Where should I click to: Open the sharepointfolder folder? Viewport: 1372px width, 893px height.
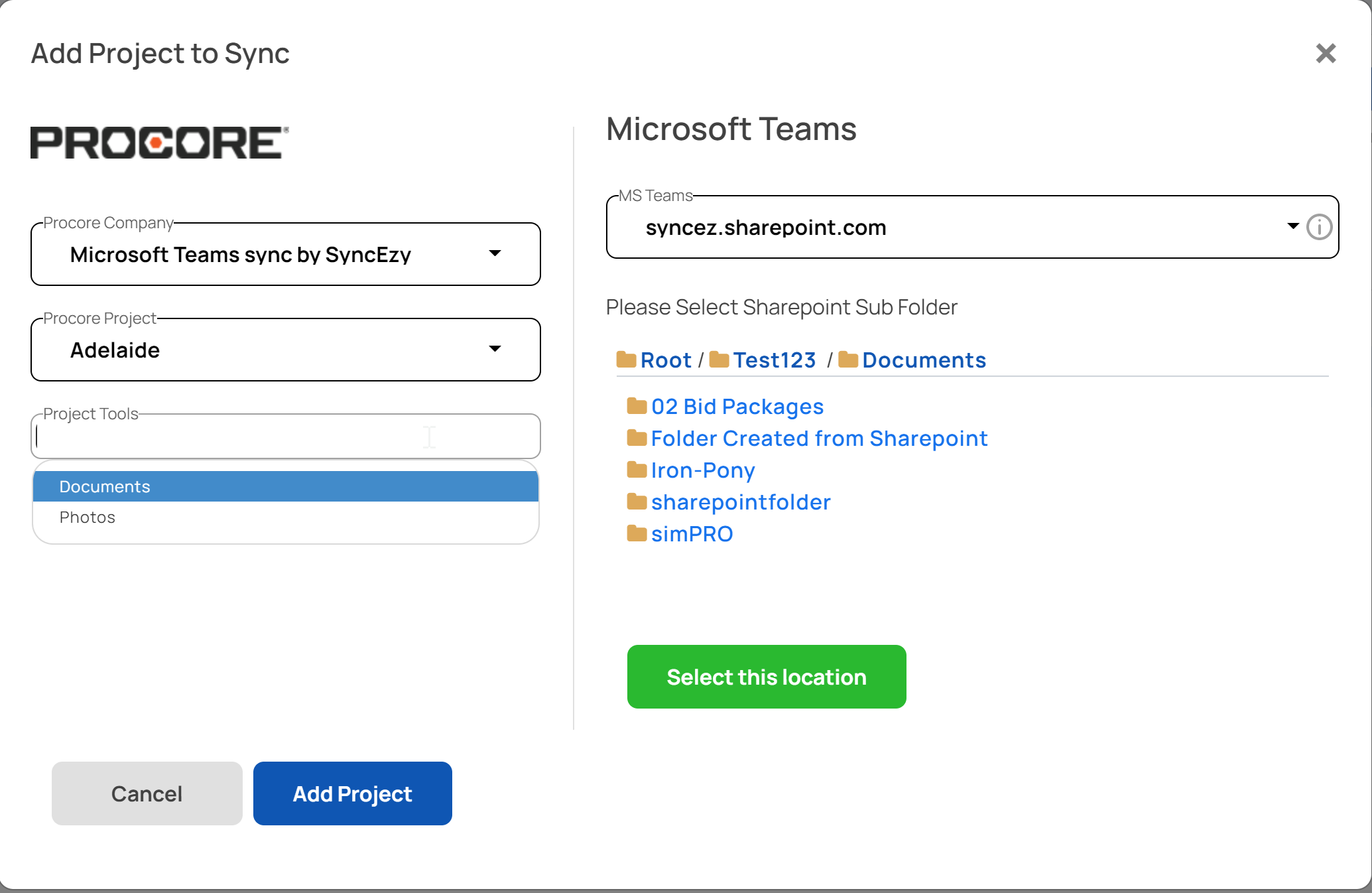pos(741,502)
